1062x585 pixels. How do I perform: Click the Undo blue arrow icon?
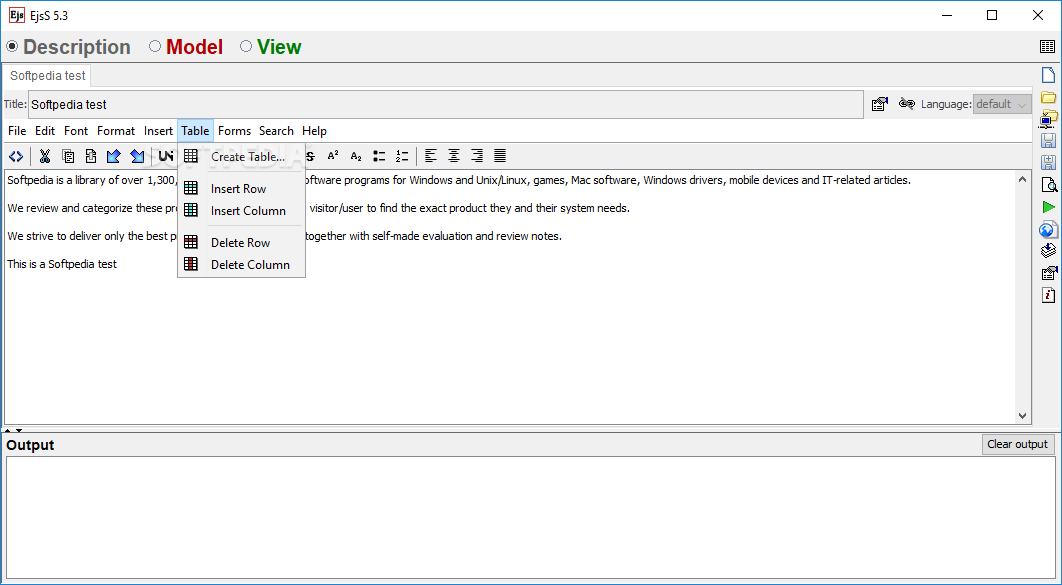[114, 156]
